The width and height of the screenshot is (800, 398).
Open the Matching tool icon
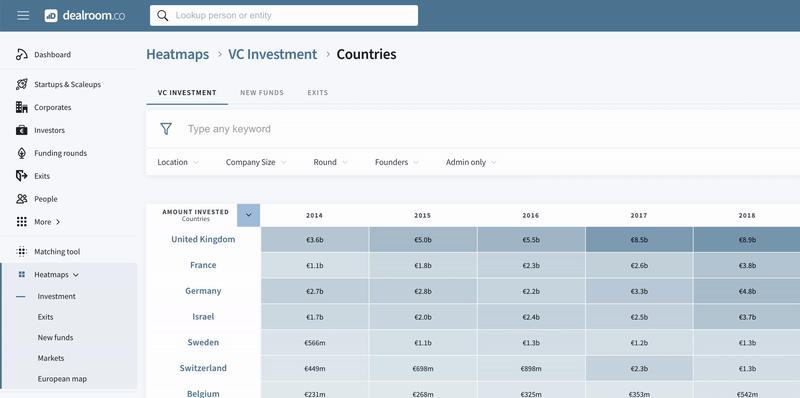coord(21,252)
